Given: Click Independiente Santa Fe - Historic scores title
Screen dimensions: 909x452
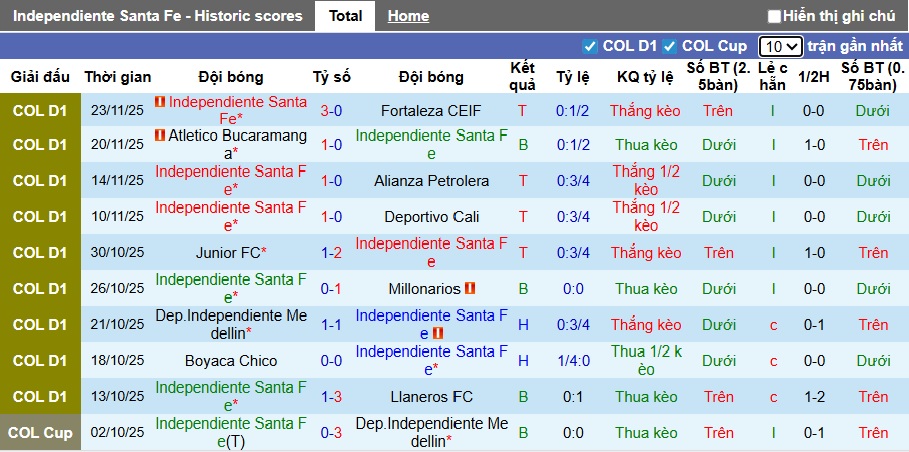Looking at the screenshot, I should point(158,16).
